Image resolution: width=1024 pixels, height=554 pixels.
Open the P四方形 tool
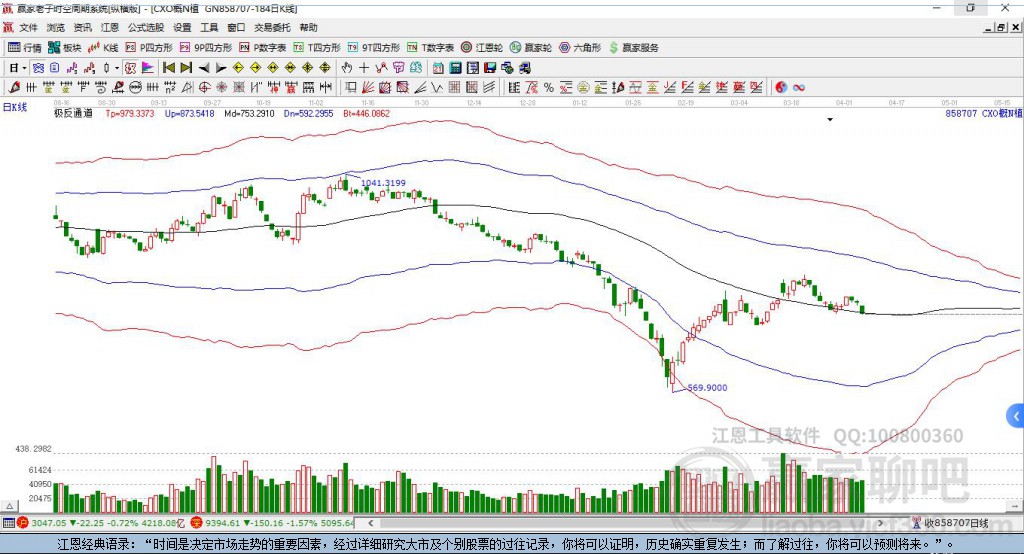point(149,48)
